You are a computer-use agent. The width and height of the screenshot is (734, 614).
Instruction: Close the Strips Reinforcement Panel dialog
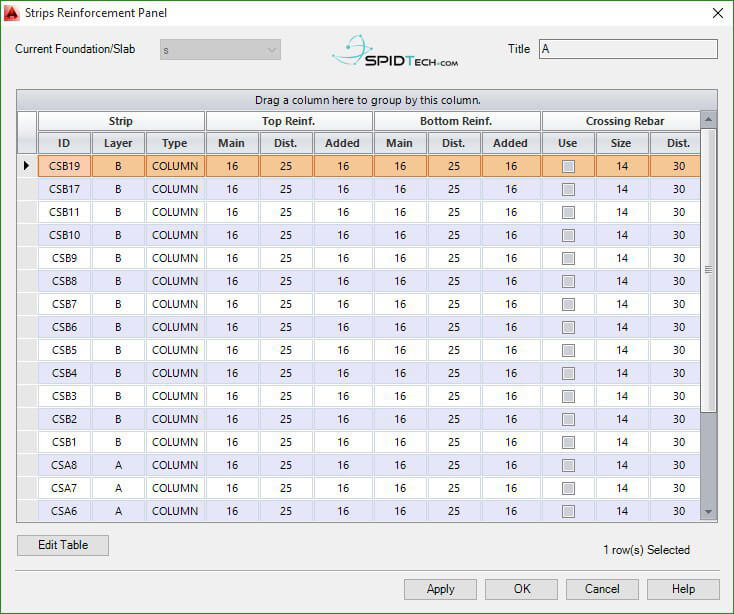pyautogui.click(x=717, y=13)
